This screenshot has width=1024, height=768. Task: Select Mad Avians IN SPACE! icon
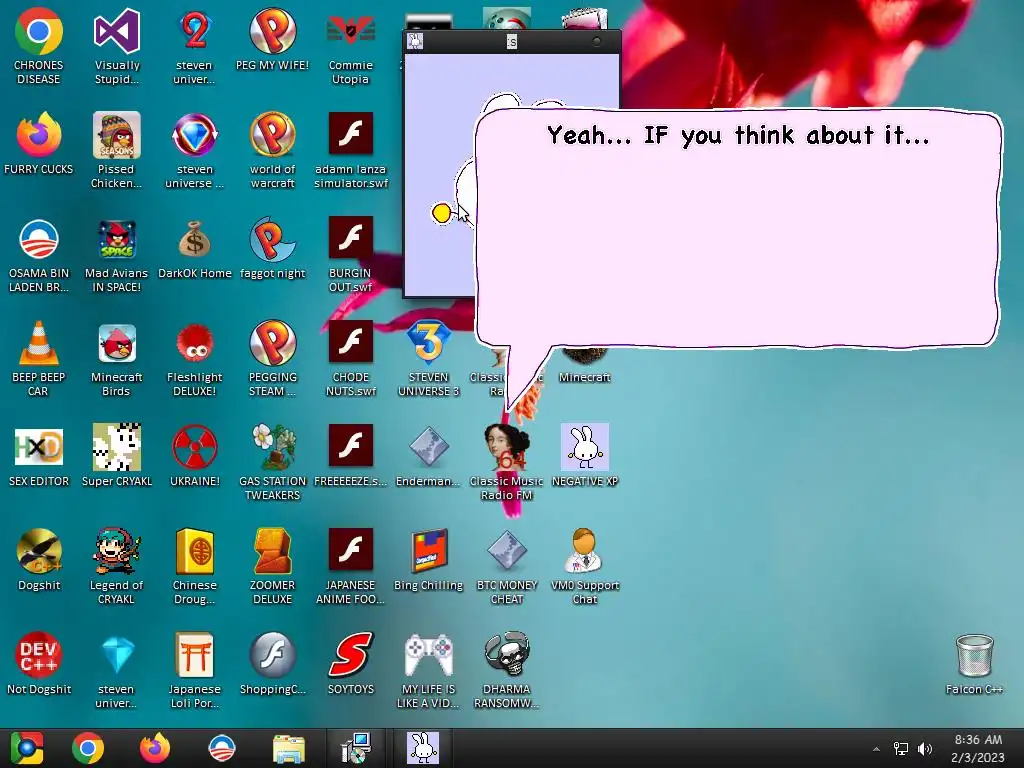click(116, 255)
